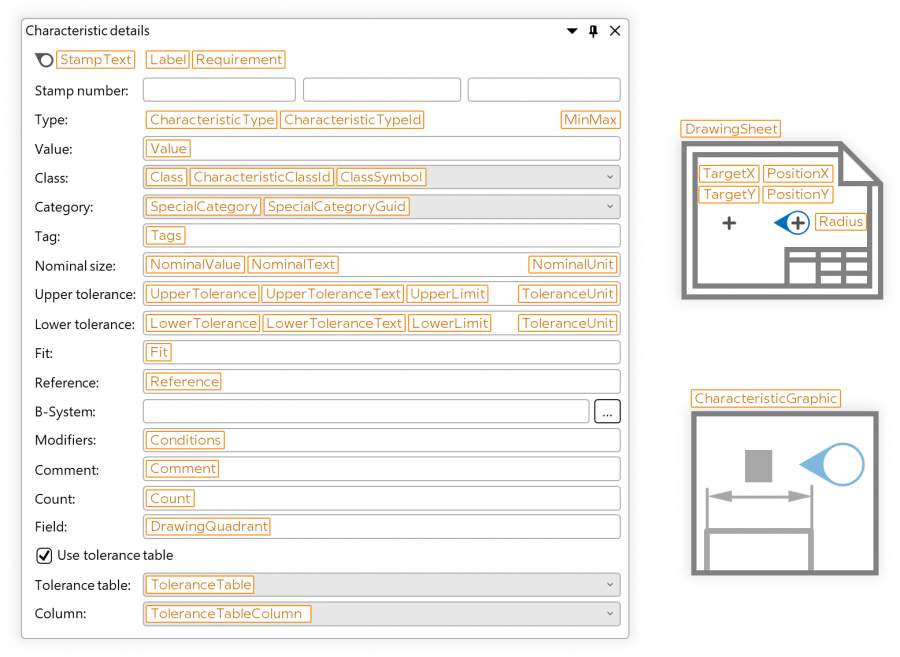The height and width of the screenshot is (657, 900).
Task: Uncheck the Use tolerance table checkbox
Action: 44,555
